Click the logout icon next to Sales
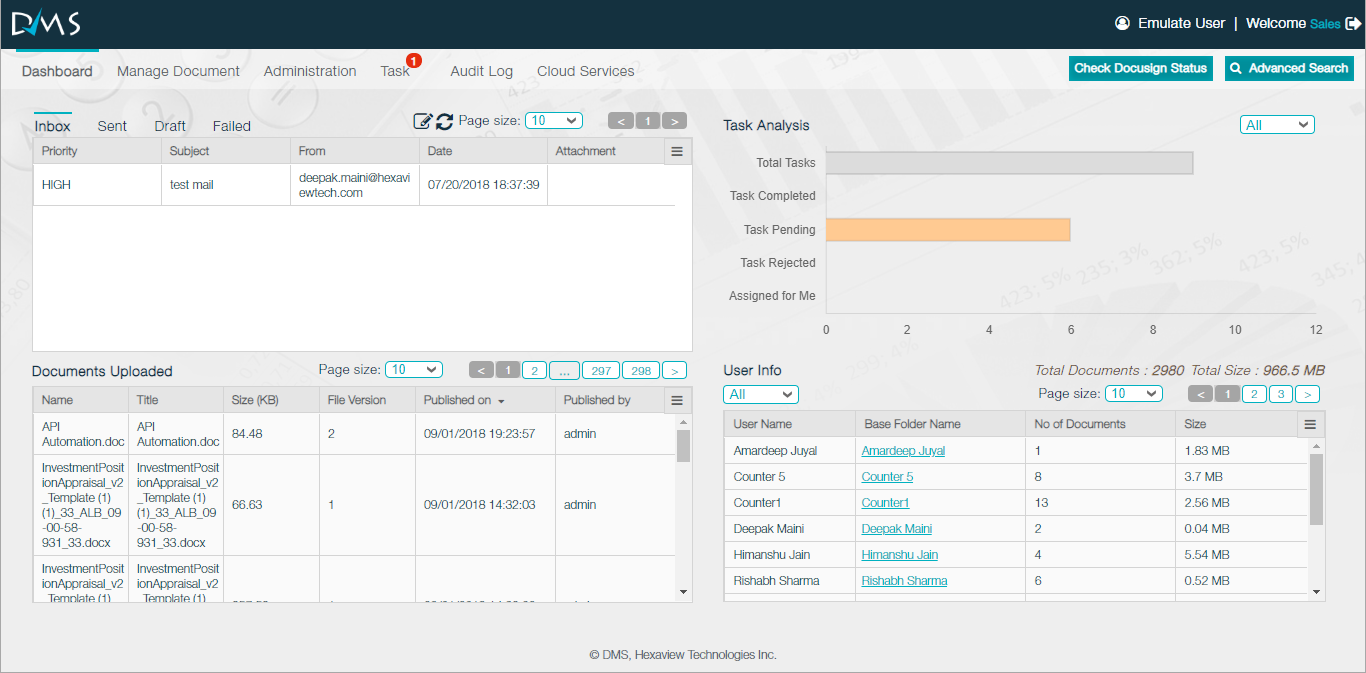1366x673 pixels. (x=1353, y=23)
